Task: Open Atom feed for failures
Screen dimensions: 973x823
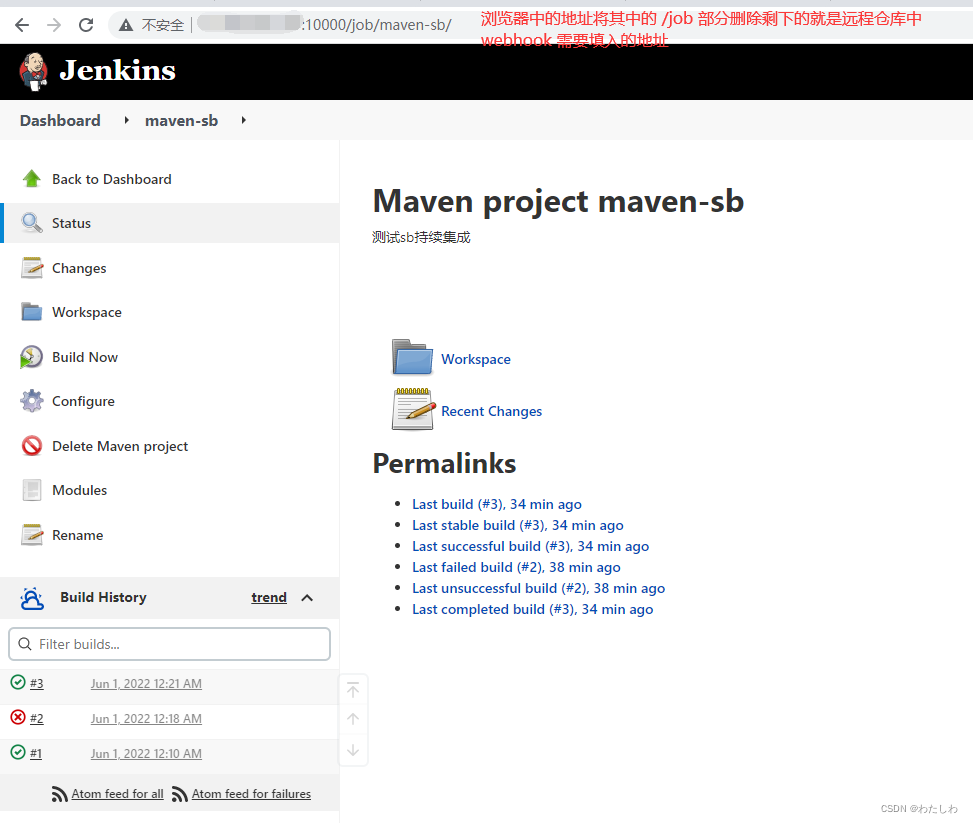Action: click(x=251, y=794)
